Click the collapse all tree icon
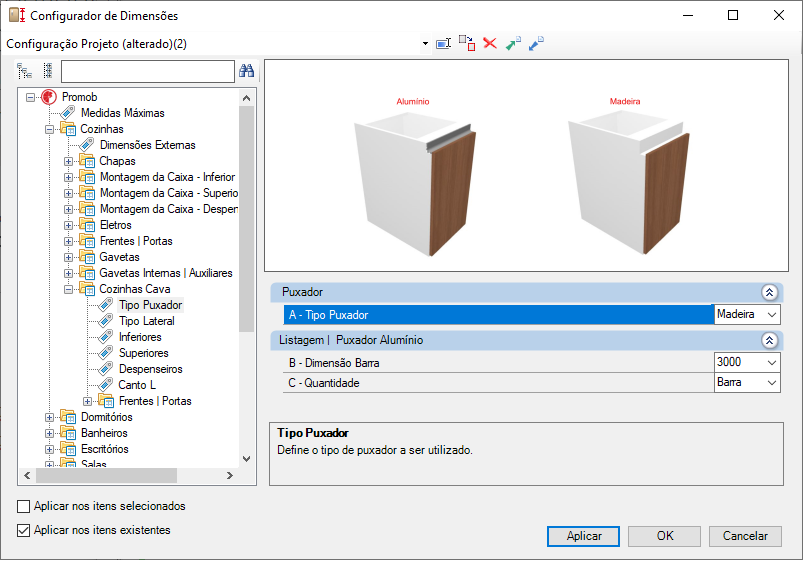This screenshot has width=809, height=577. pyautogui.click(x=48, y=71)
